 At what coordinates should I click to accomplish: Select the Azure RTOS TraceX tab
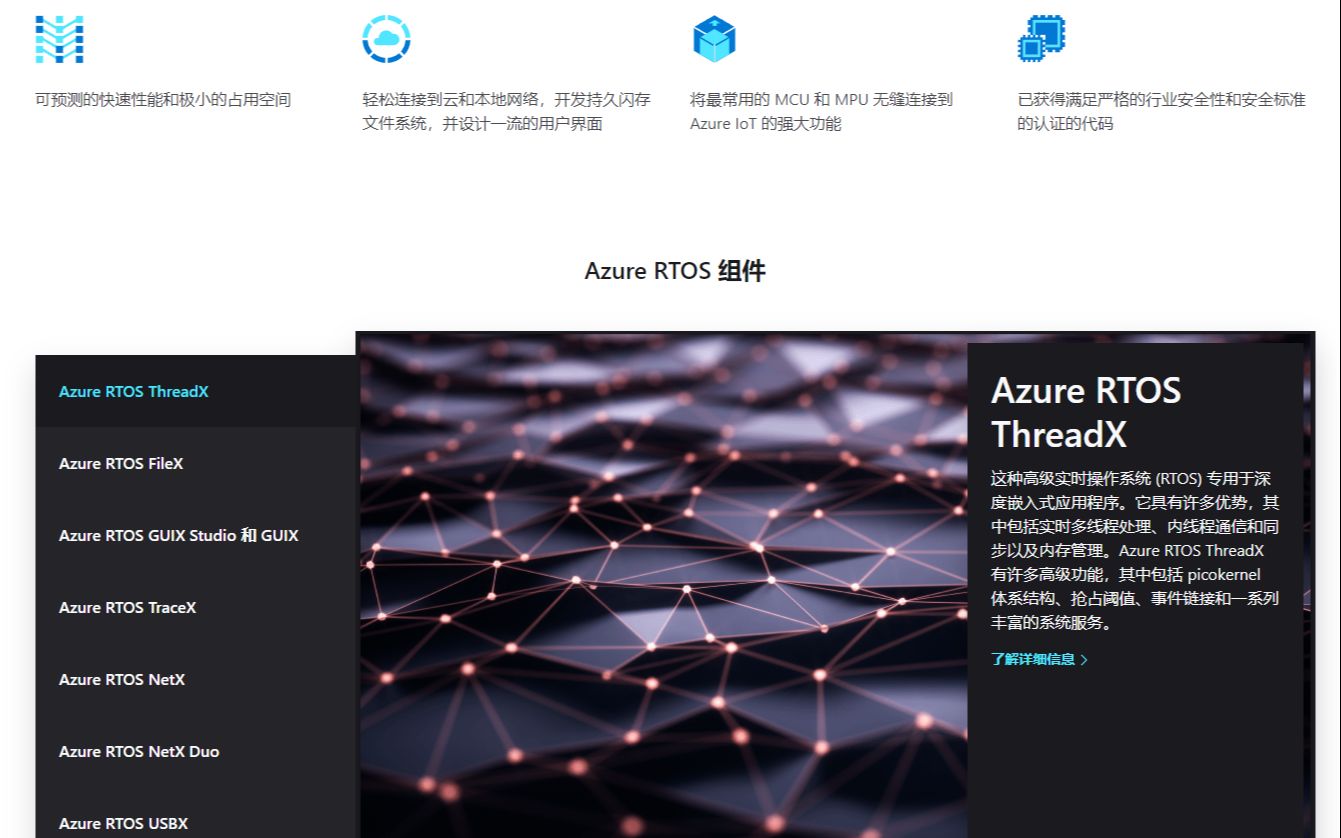tap(196, 607)
